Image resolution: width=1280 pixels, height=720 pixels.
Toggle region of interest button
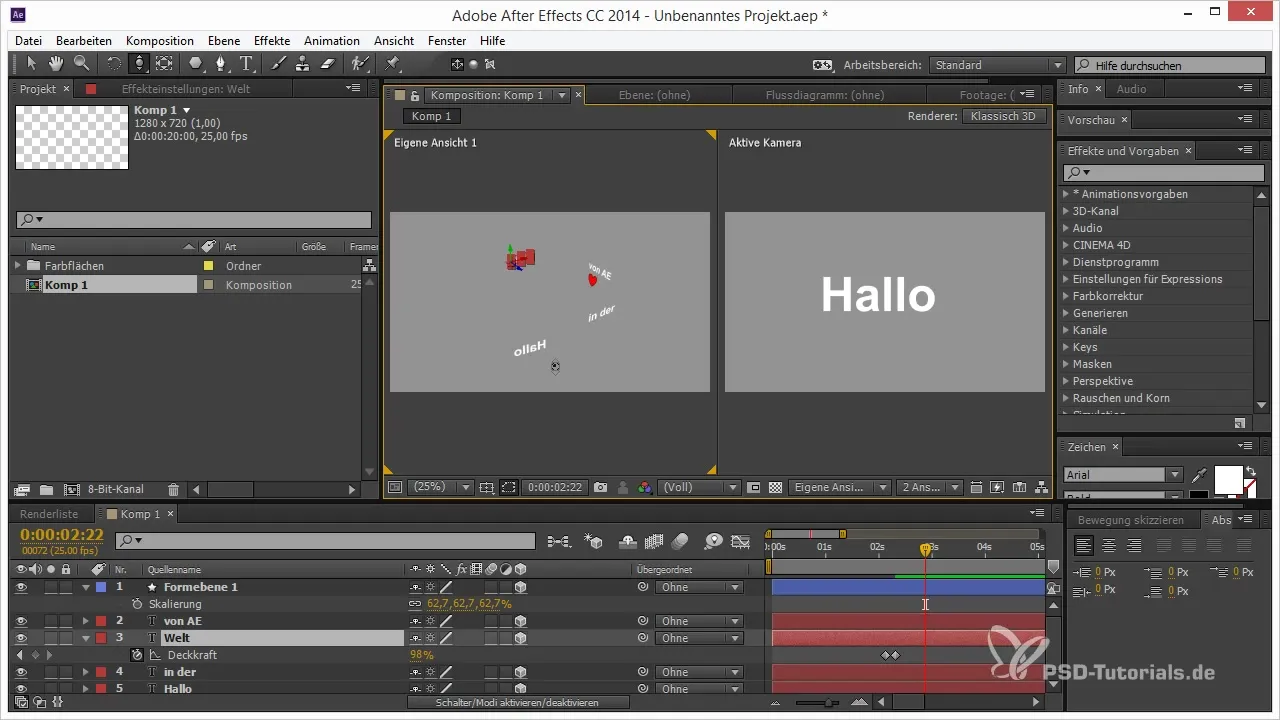[509, 488]
